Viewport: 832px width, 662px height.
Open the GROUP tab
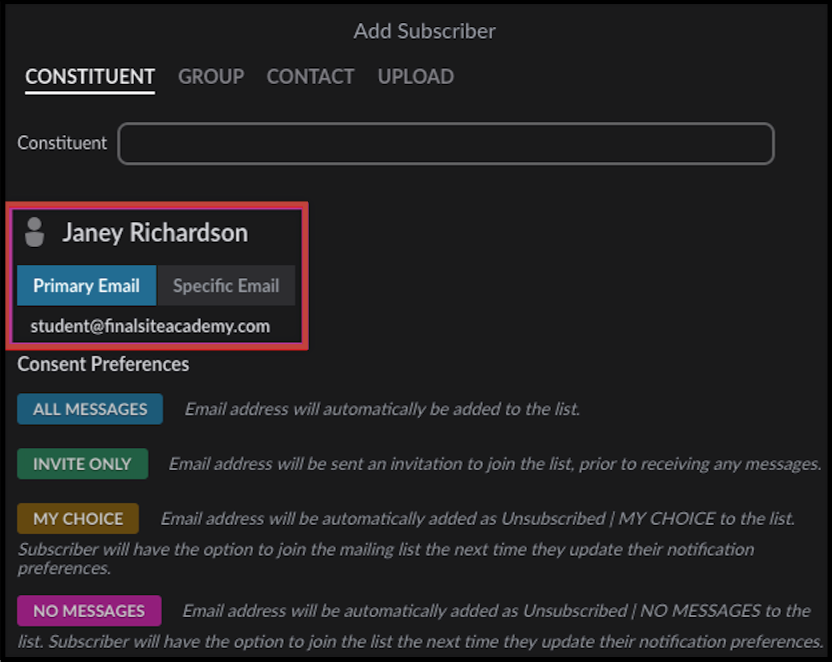pyautogui.click(x=211, y=77)
